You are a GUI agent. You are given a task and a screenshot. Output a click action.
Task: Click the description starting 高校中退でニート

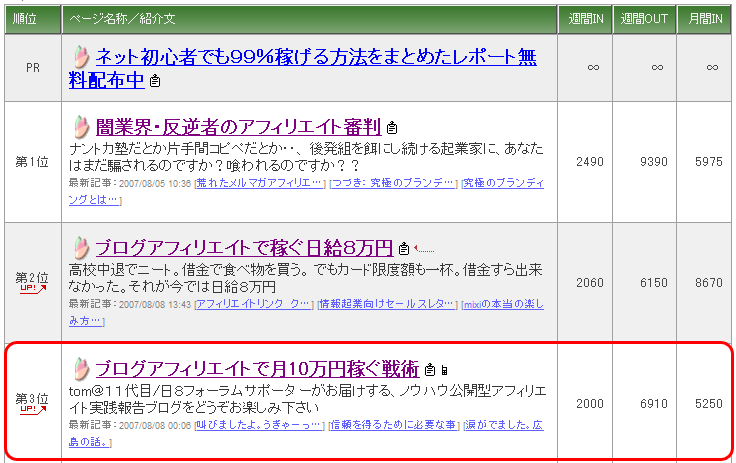[305, 278]
